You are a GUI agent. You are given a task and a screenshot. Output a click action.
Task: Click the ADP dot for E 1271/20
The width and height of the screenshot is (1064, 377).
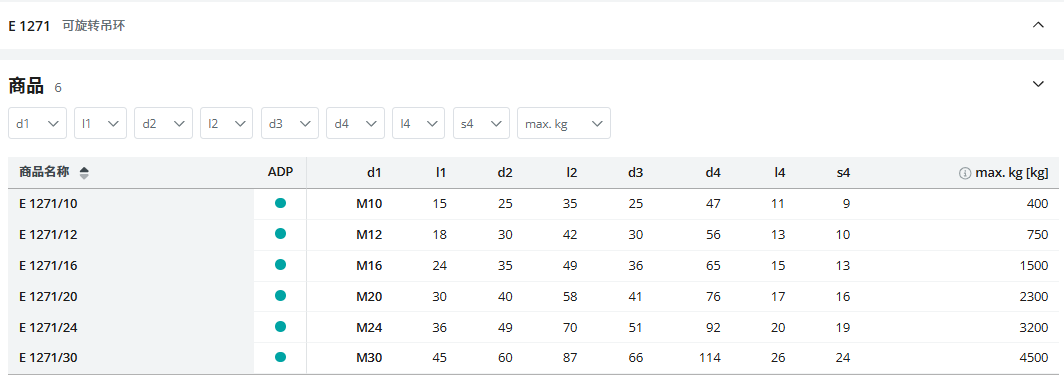[x=280, y=296]
